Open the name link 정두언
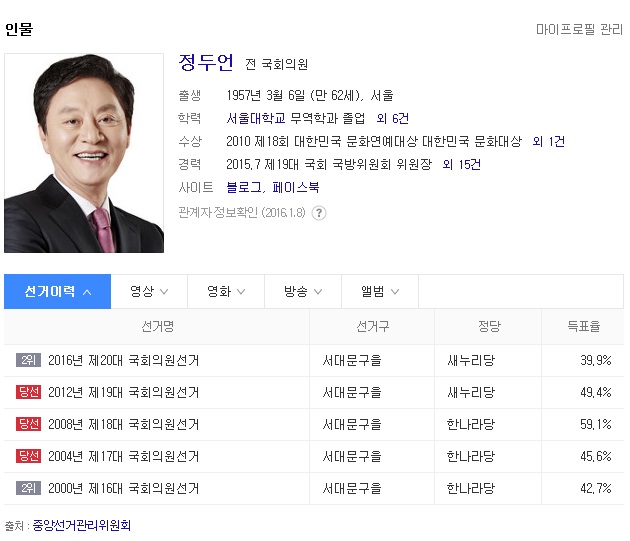The image size is (630, 541). 206,63
